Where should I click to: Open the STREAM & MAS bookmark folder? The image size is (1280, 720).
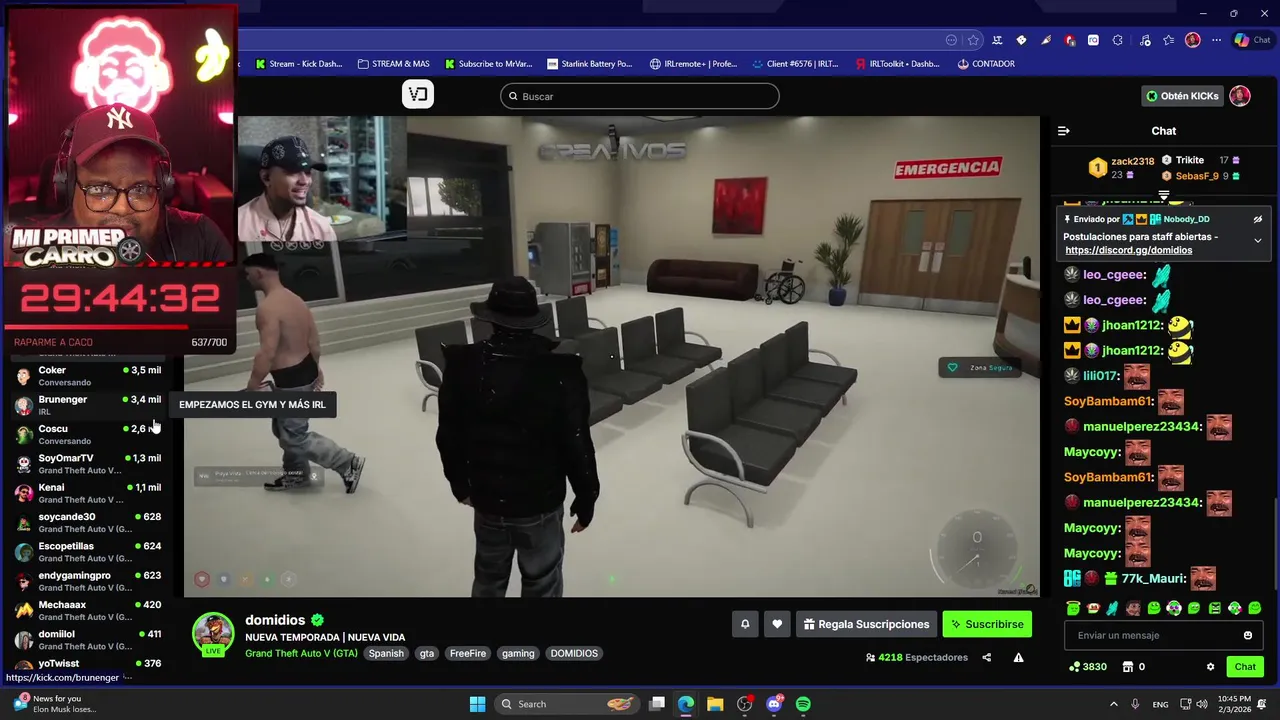point(393,64)
